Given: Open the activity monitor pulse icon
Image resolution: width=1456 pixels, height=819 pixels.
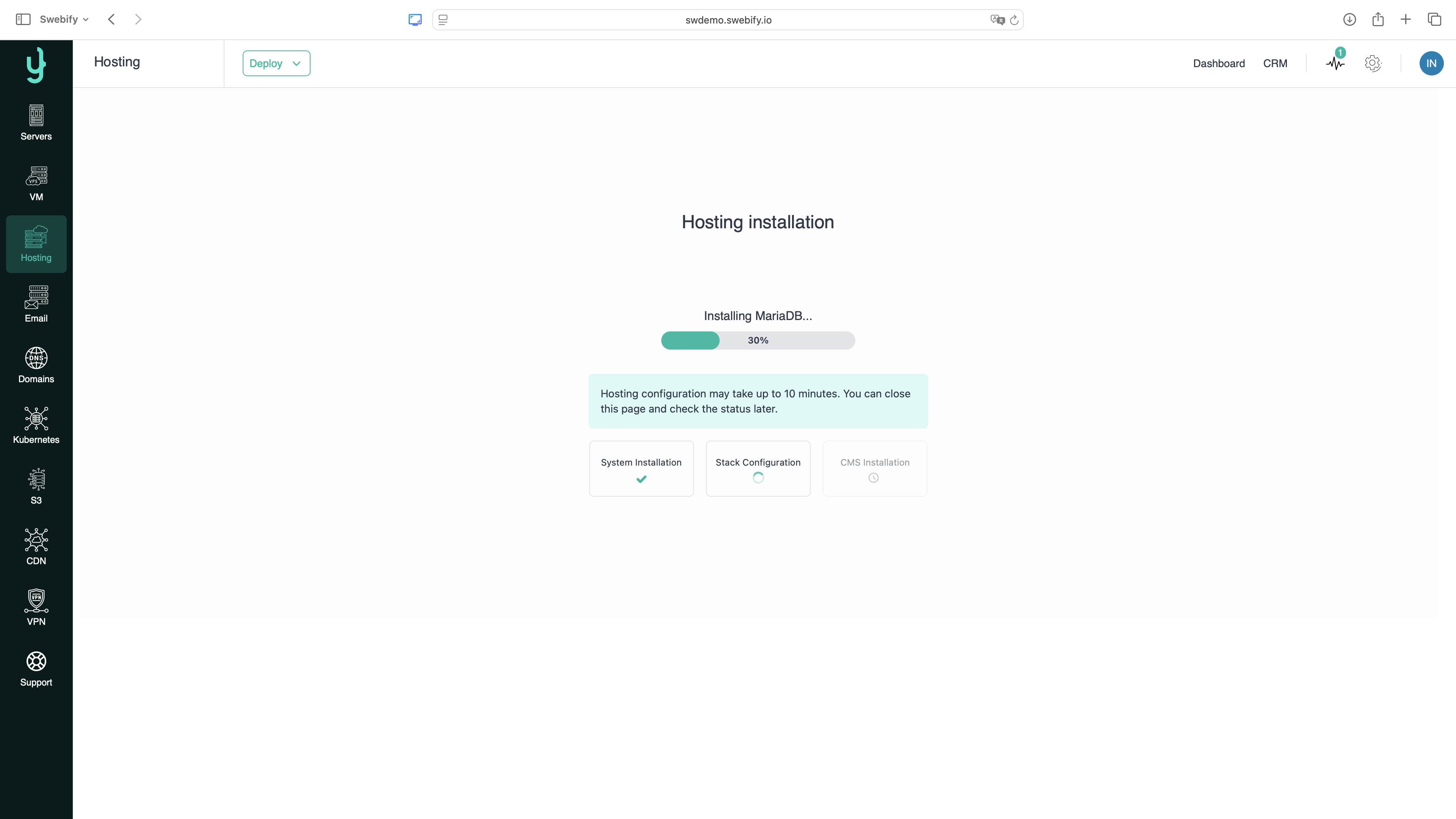Looking at the screenshot, I should pyautogui.click(x=1335, y=64).
